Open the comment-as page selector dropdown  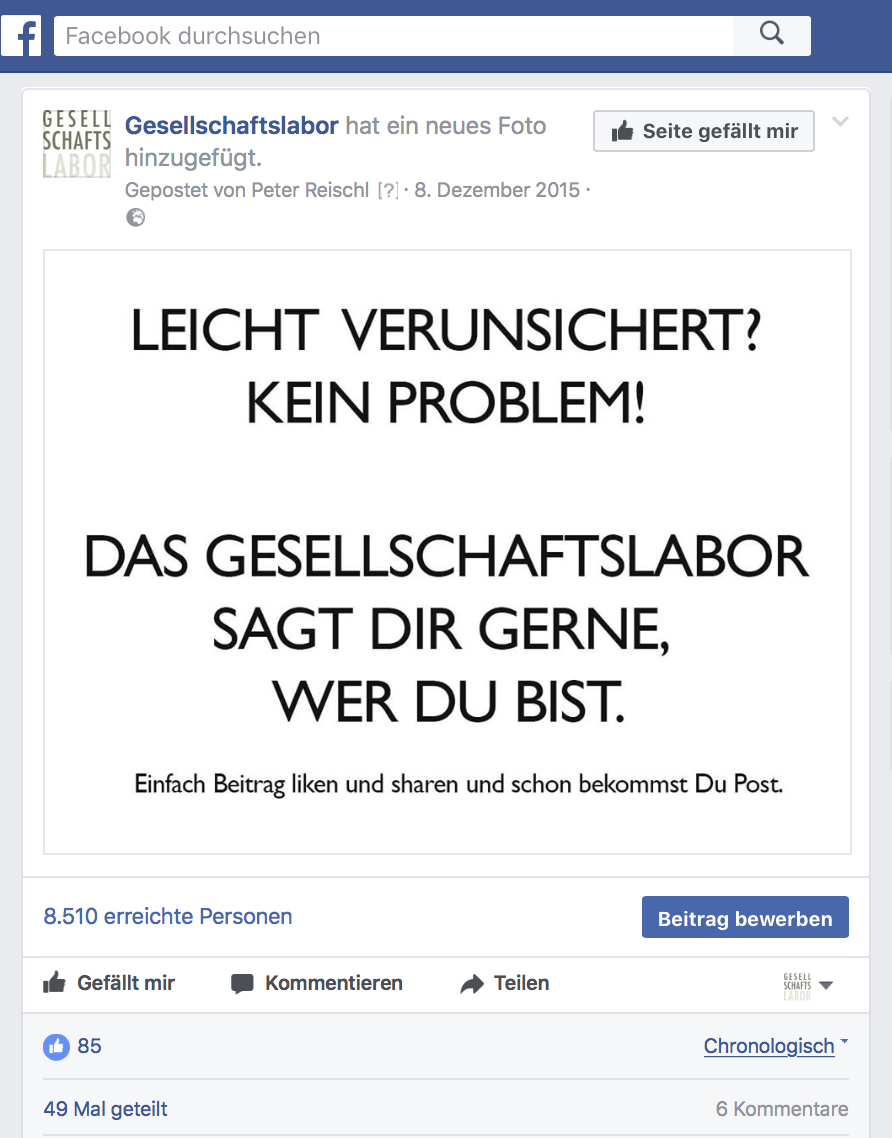click(808, 986)
